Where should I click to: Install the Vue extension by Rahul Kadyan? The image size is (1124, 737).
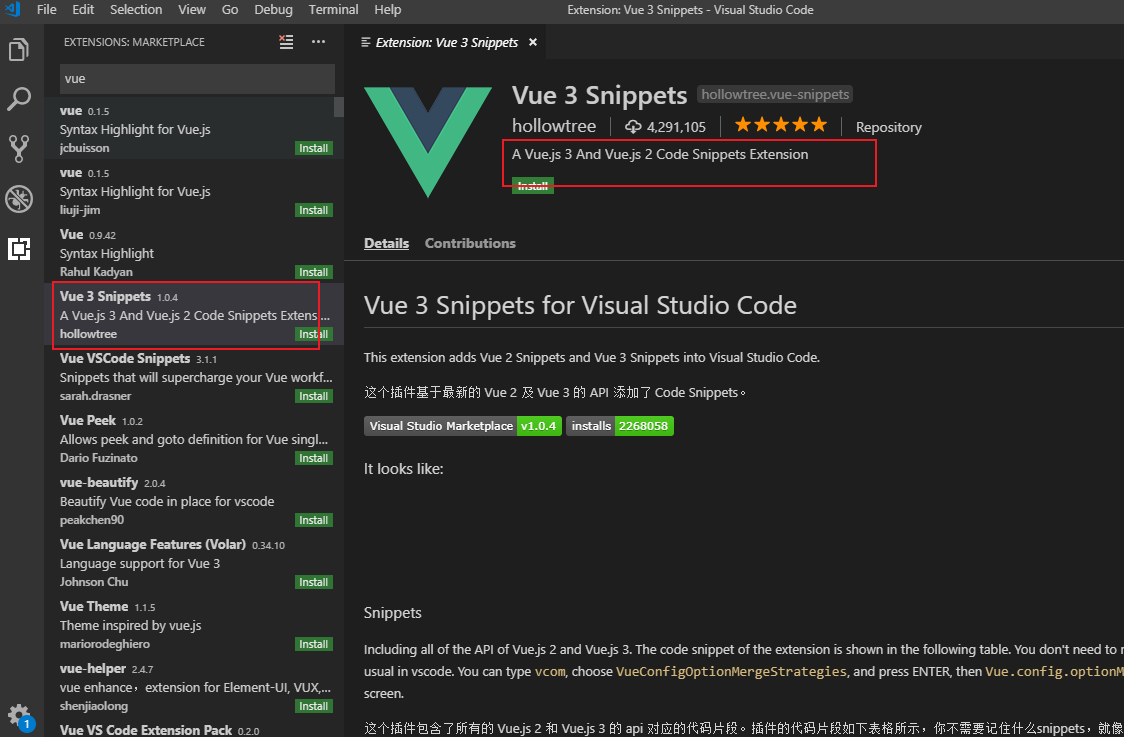[x=314, y=272]
